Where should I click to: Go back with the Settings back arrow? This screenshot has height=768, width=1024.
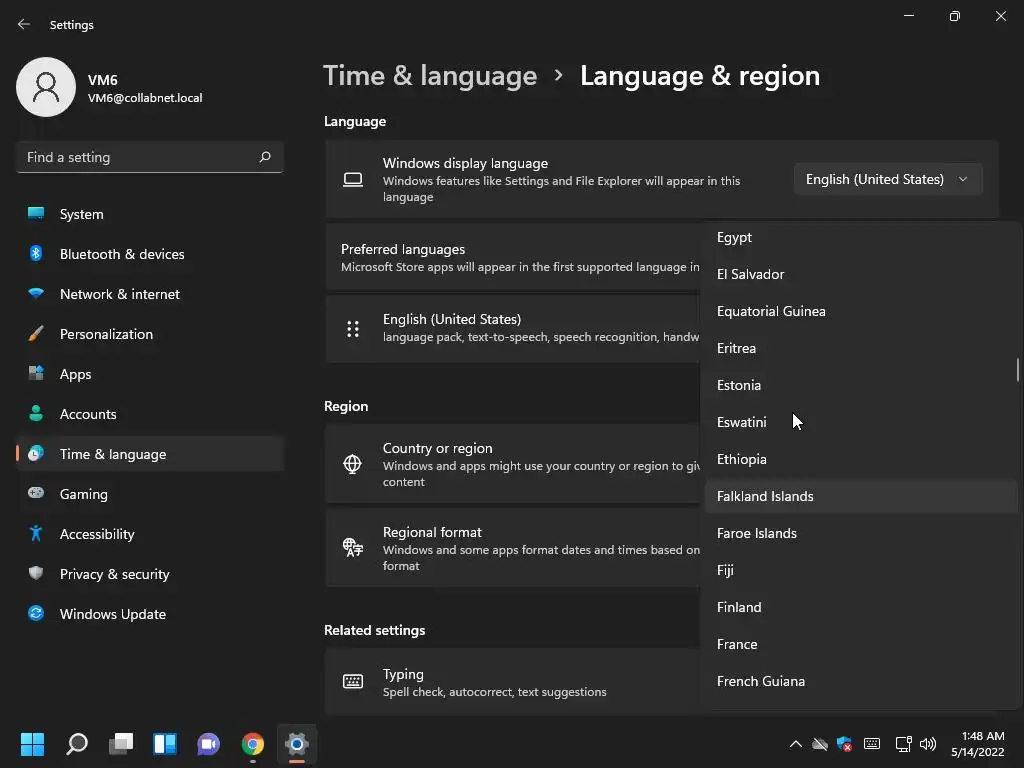pos(24,24)
